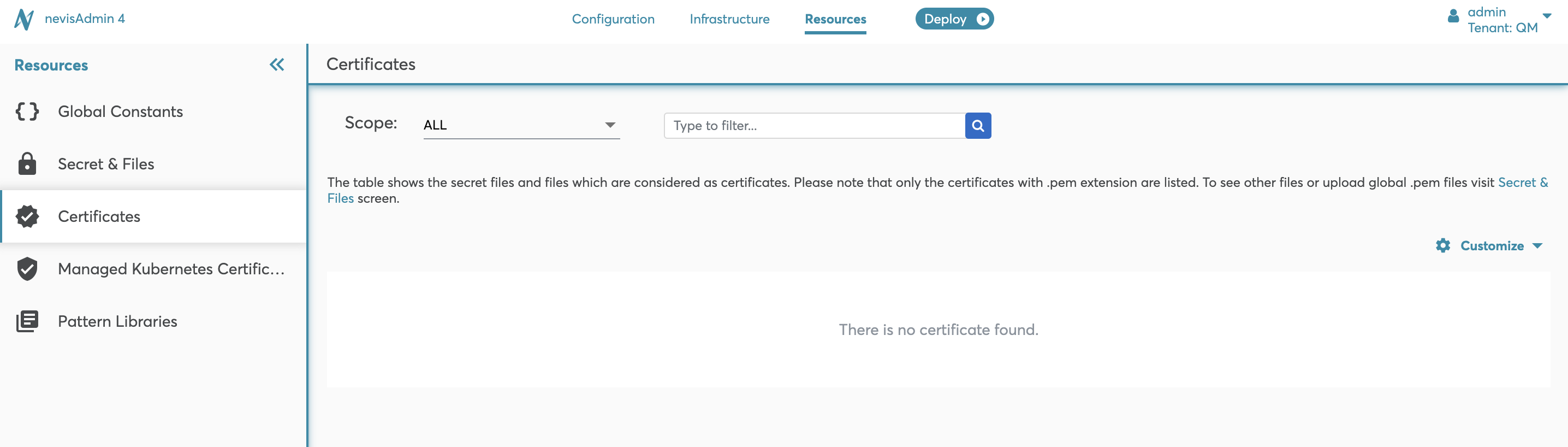Click the Managed Kubernetes shield icon
Screen dimensions: 1568x447
click(27, 268)
